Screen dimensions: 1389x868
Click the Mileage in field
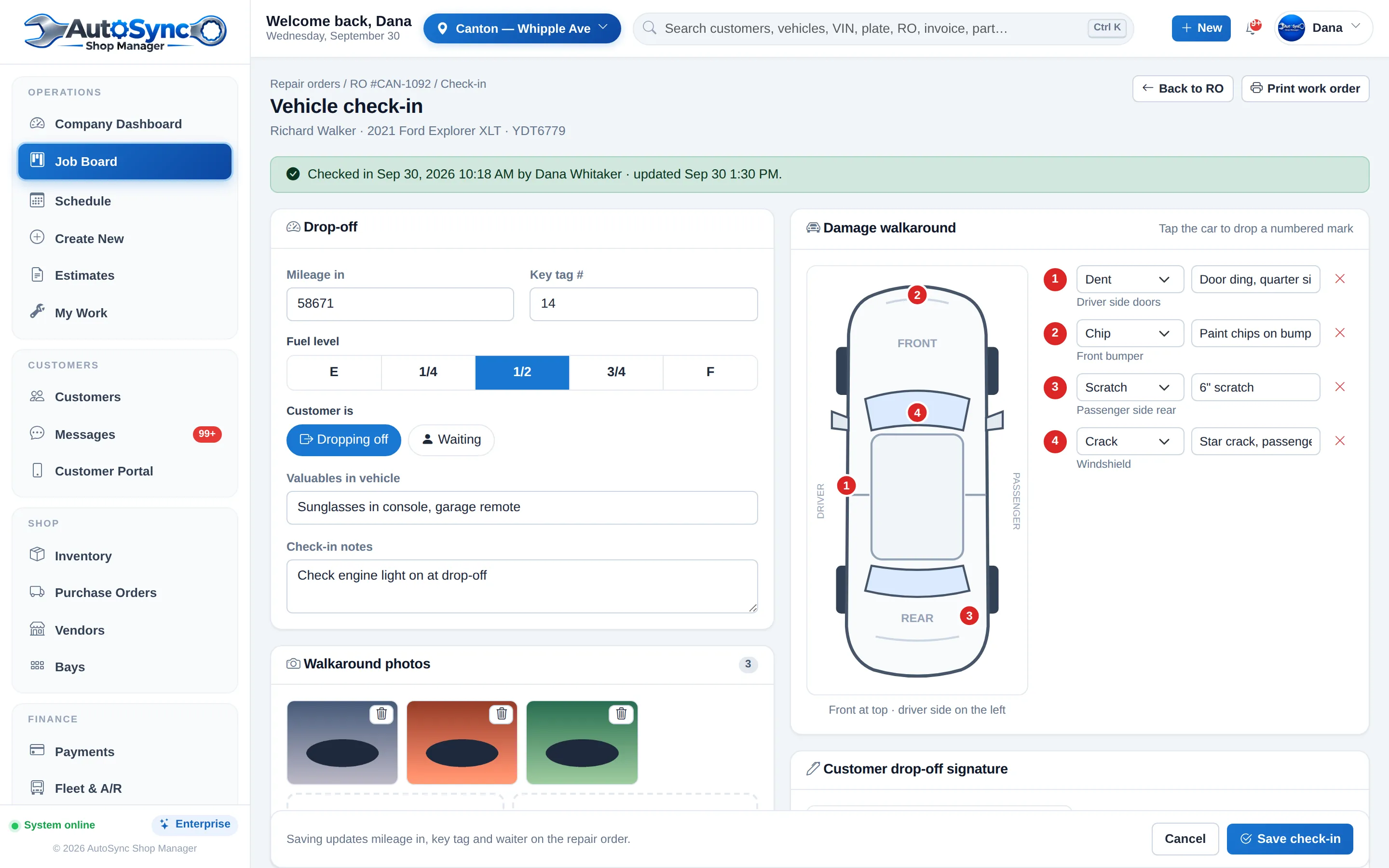point(400,304)
